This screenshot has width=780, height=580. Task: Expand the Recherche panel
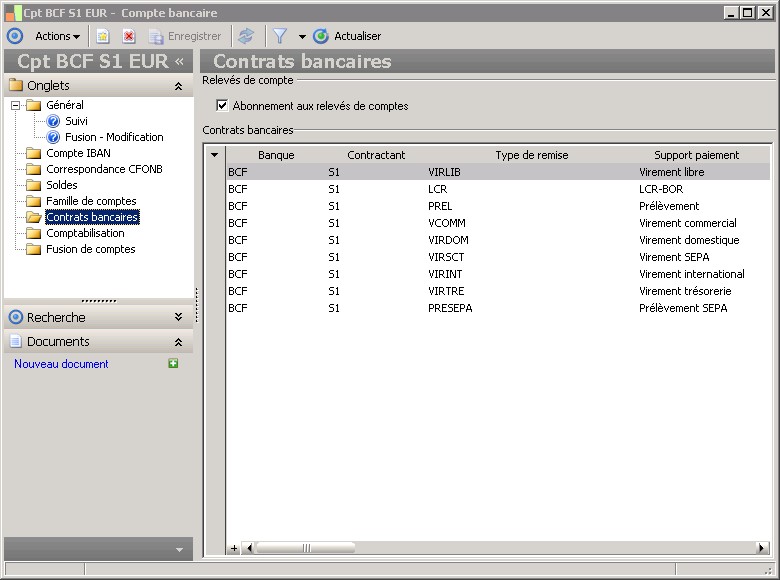(x=178, y=317)
